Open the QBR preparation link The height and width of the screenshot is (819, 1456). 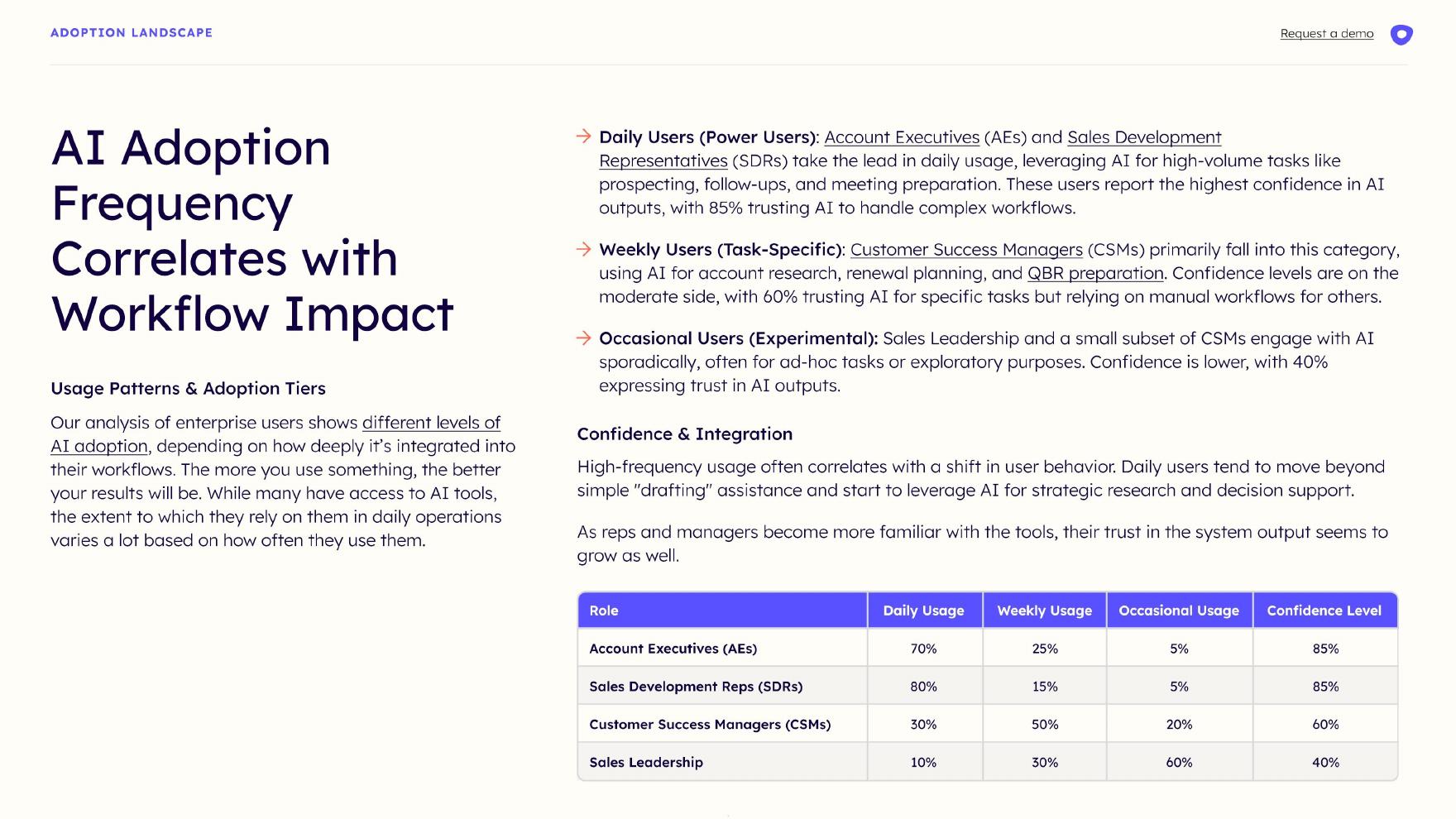click(1095, 273)
